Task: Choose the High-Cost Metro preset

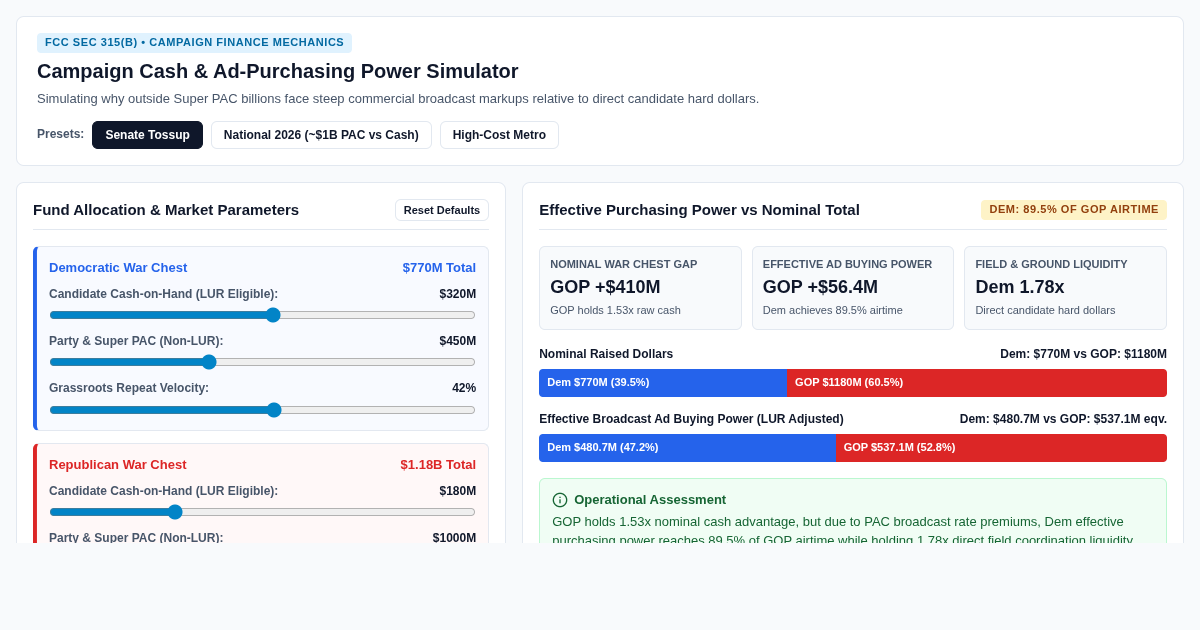Action: click(x=499, y=135)
